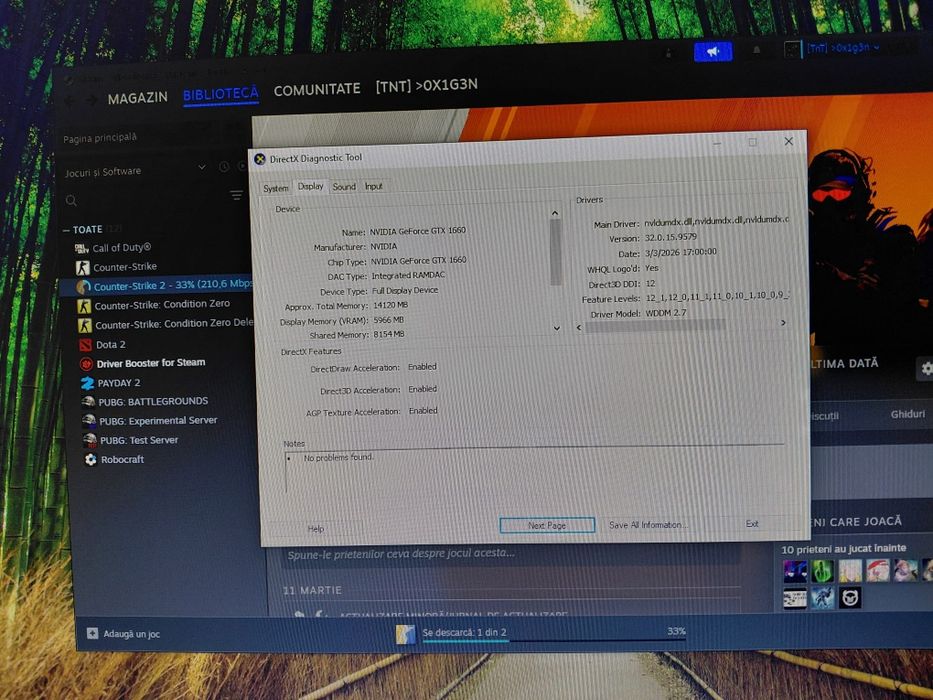This screenshot has height=700, width=933.
Task: Click the download progress bar at 33%
Action: pyautogui.click(x=554, y=640)
